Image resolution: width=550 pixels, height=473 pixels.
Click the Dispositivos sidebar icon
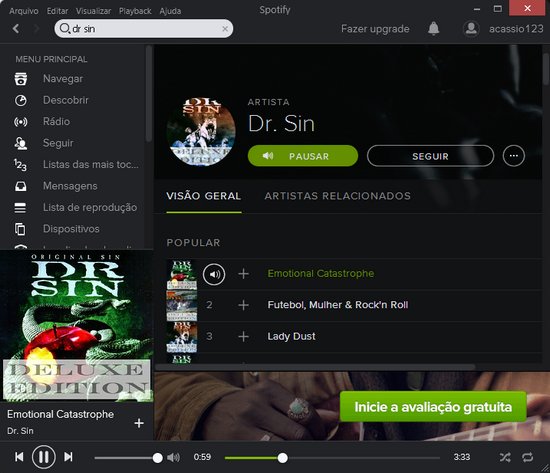click(x=20, y=229)
